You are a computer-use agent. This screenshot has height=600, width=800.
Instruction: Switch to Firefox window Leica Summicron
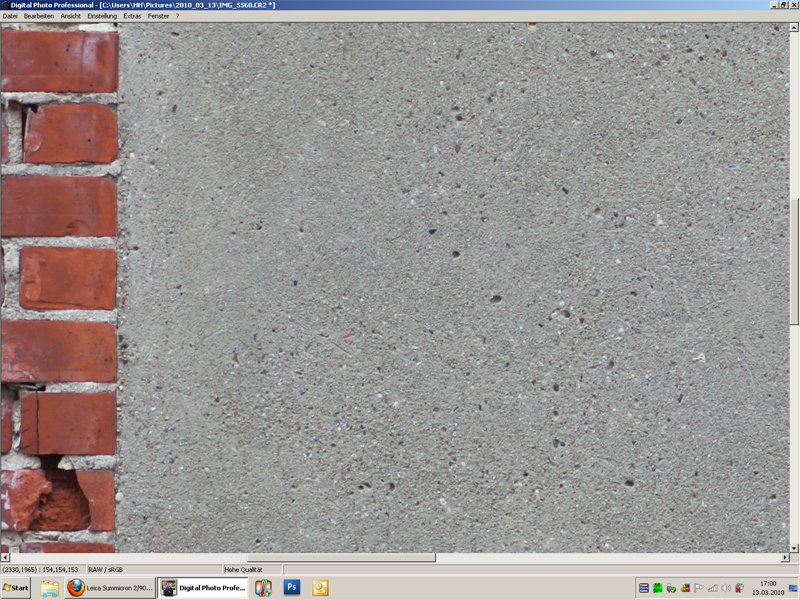110,588
